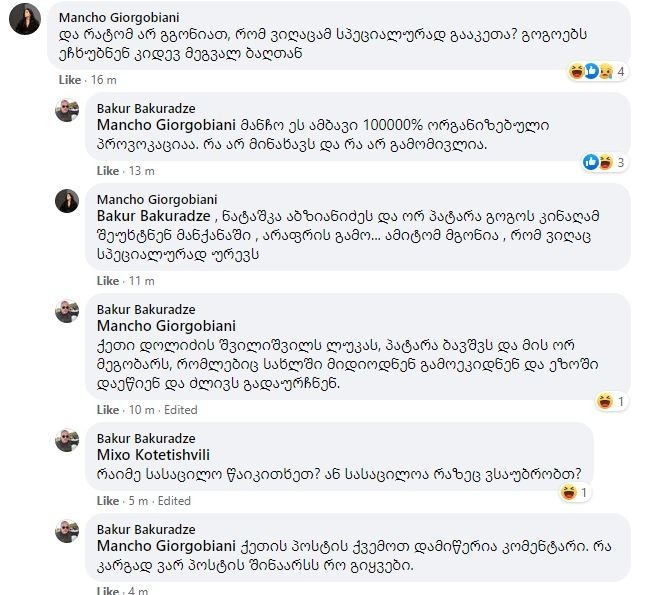Click the Edited label on the 10 m reply

click(179, 410)
